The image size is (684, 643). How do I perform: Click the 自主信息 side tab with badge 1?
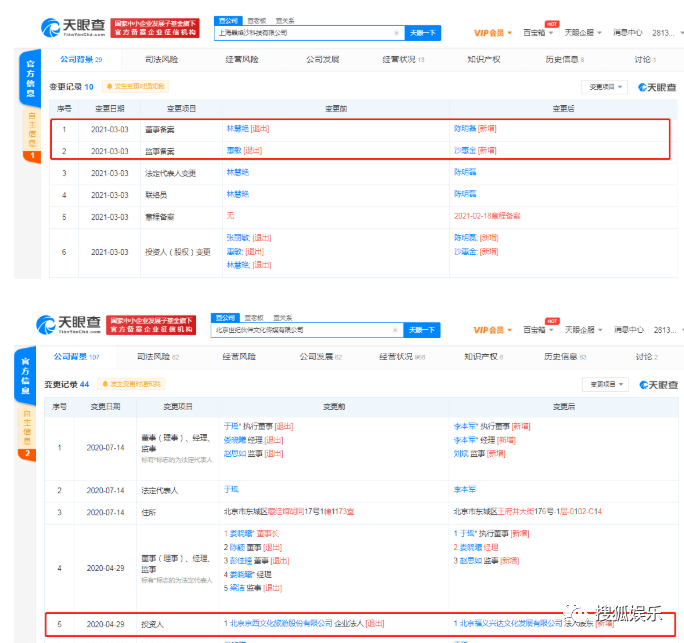pos(32,135)
